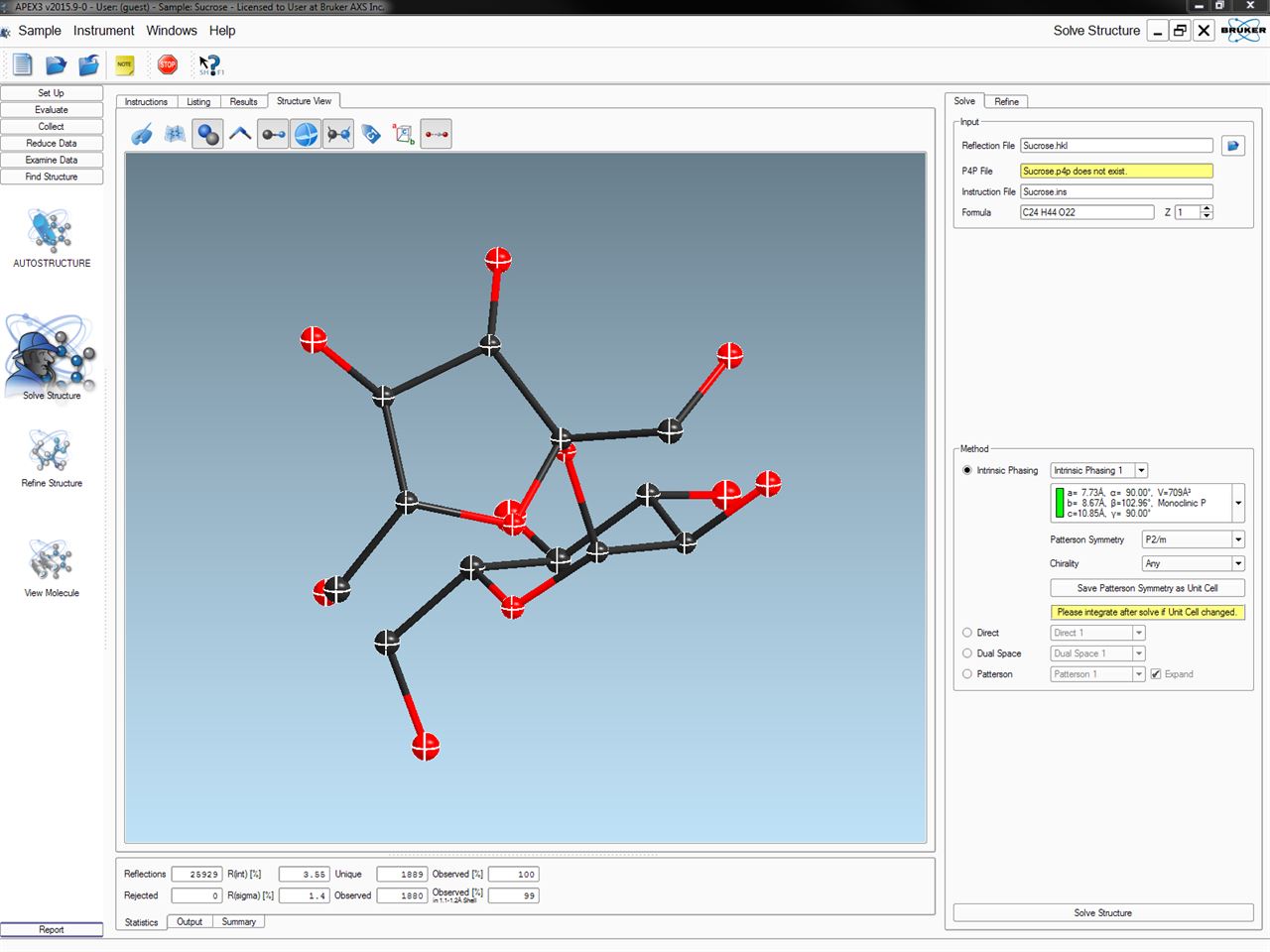The width and height of the screenshot is (1270, 952).
Task: Expand the Examine Data section button
Action: (52, 160)
